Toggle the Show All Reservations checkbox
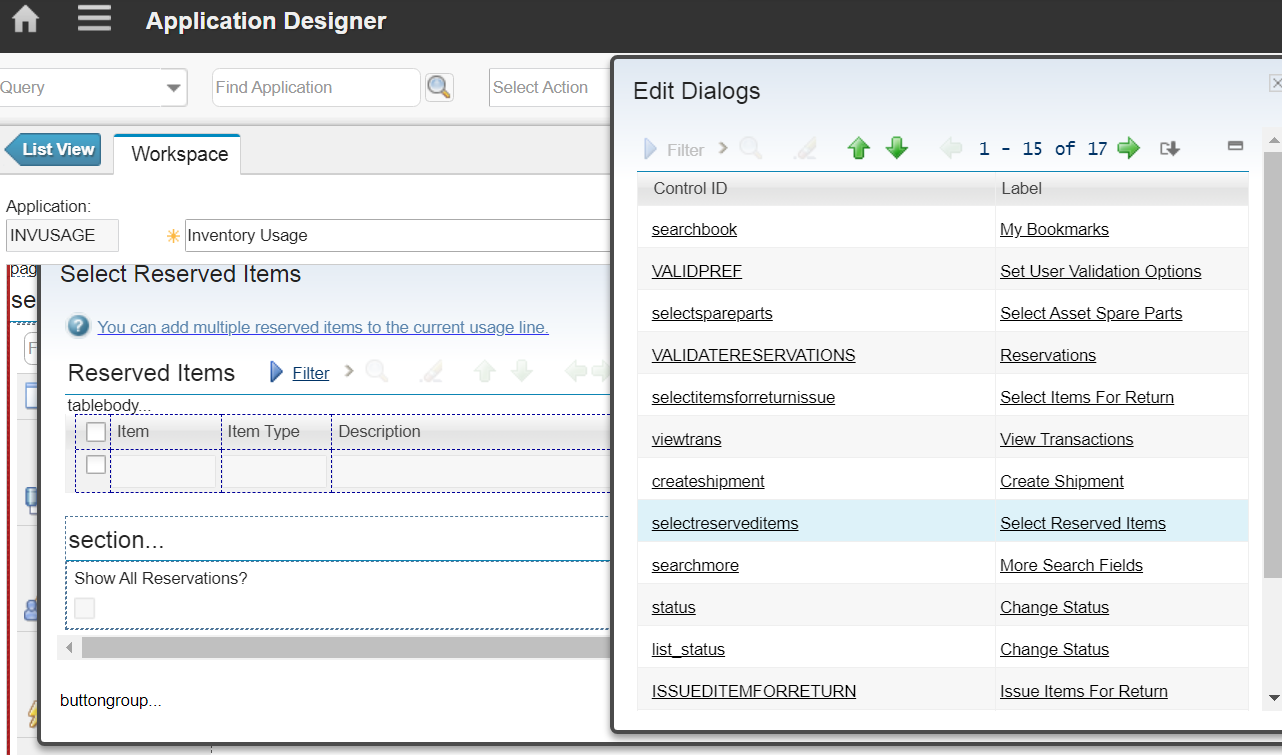 84,608
